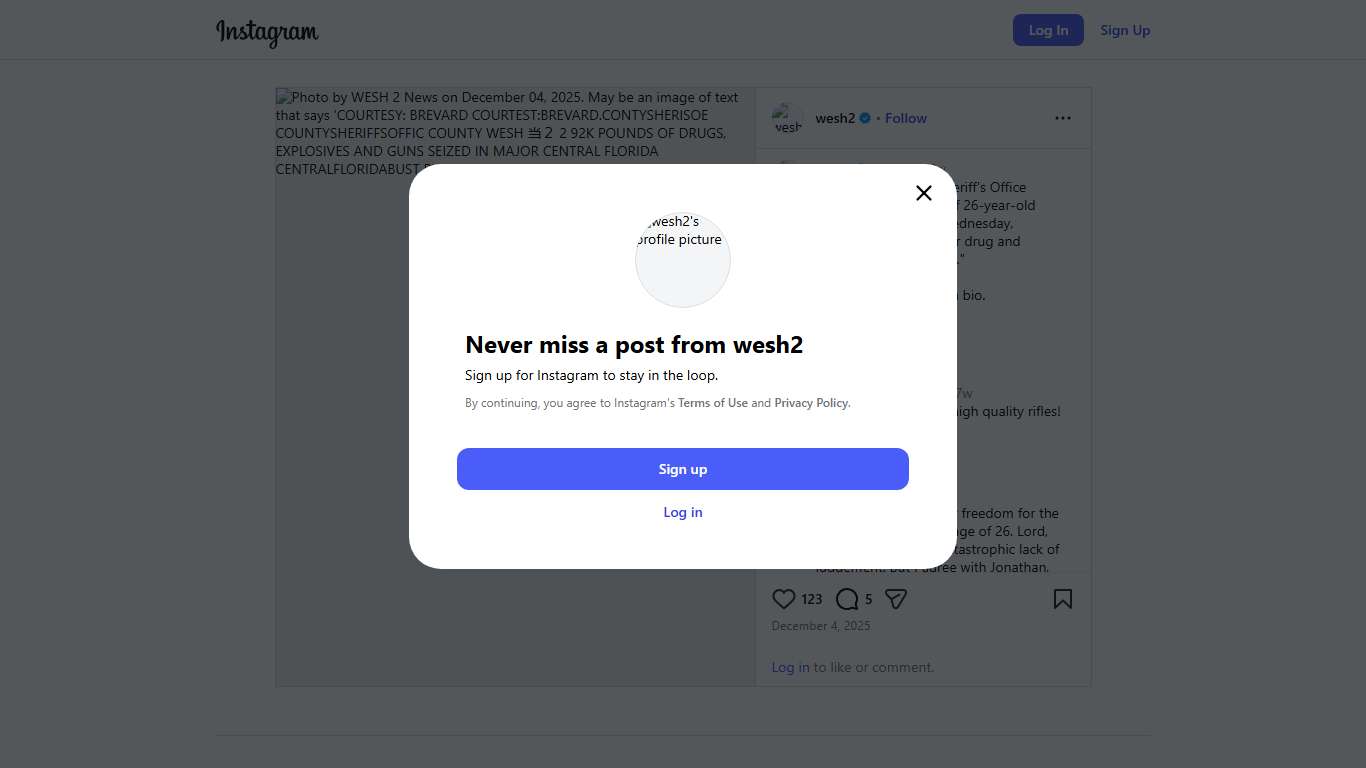1366x768 pixels.
Task: Click the verified badge next to wesh2
Action: [x=865, y=118]
